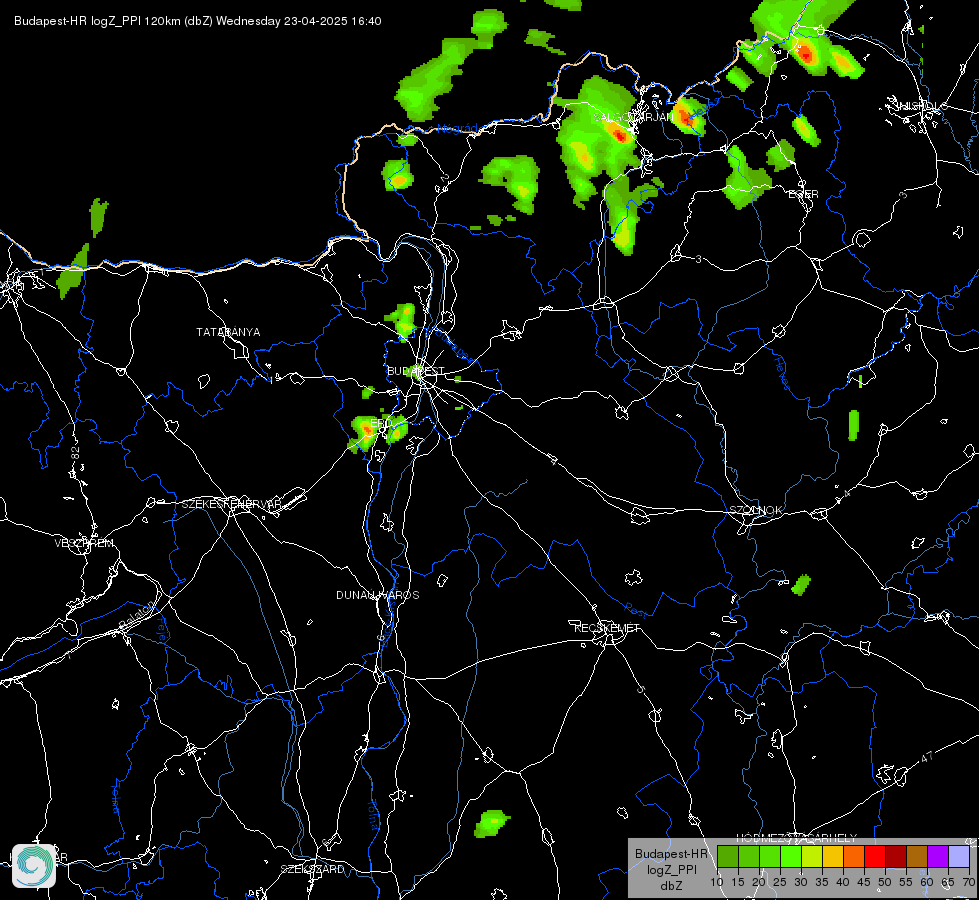Screen dimensions: 979x900
Task: Click the MISKOLC city label
Action: click(x=921, y=106)
